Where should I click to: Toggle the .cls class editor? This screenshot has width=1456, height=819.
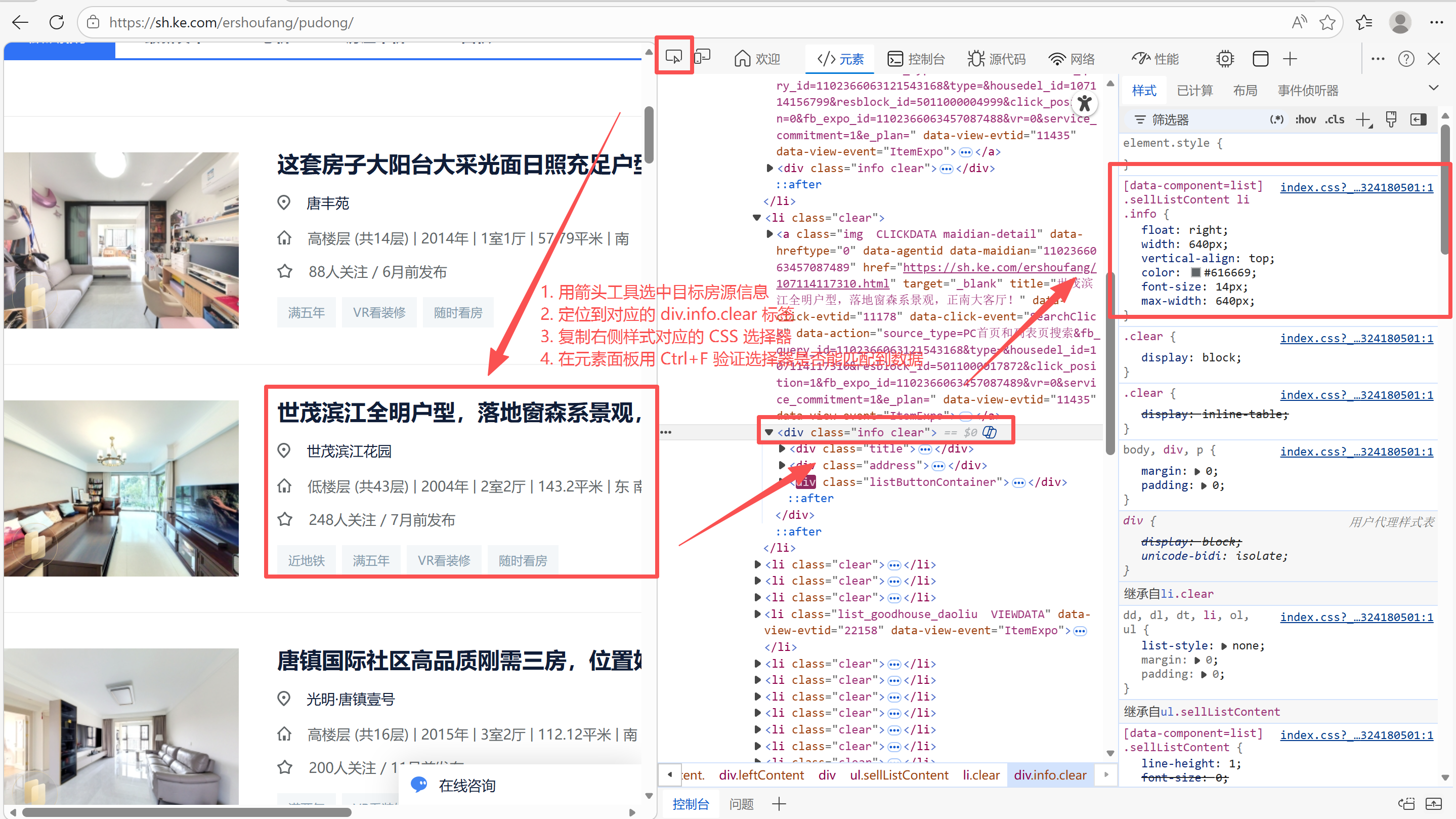1335,119
